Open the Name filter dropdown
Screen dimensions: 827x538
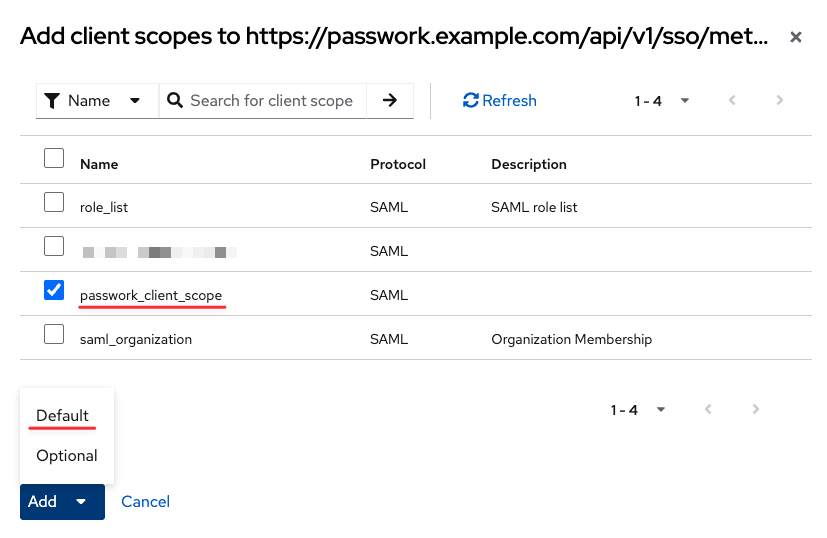coord(97,101)
